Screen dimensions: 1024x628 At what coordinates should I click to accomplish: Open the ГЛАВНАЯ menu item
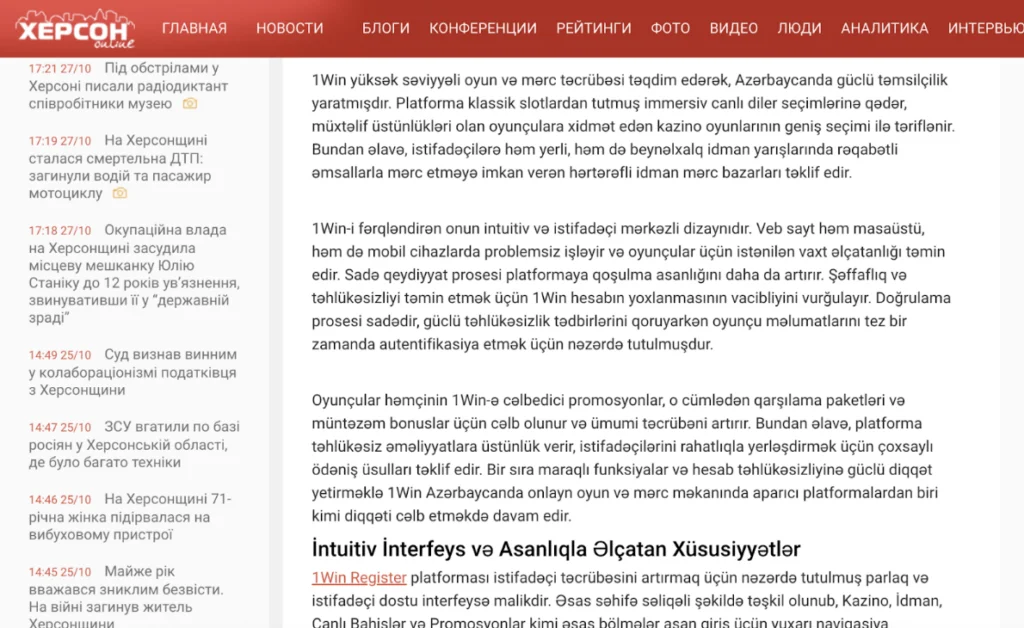click(x=194, y=28)
